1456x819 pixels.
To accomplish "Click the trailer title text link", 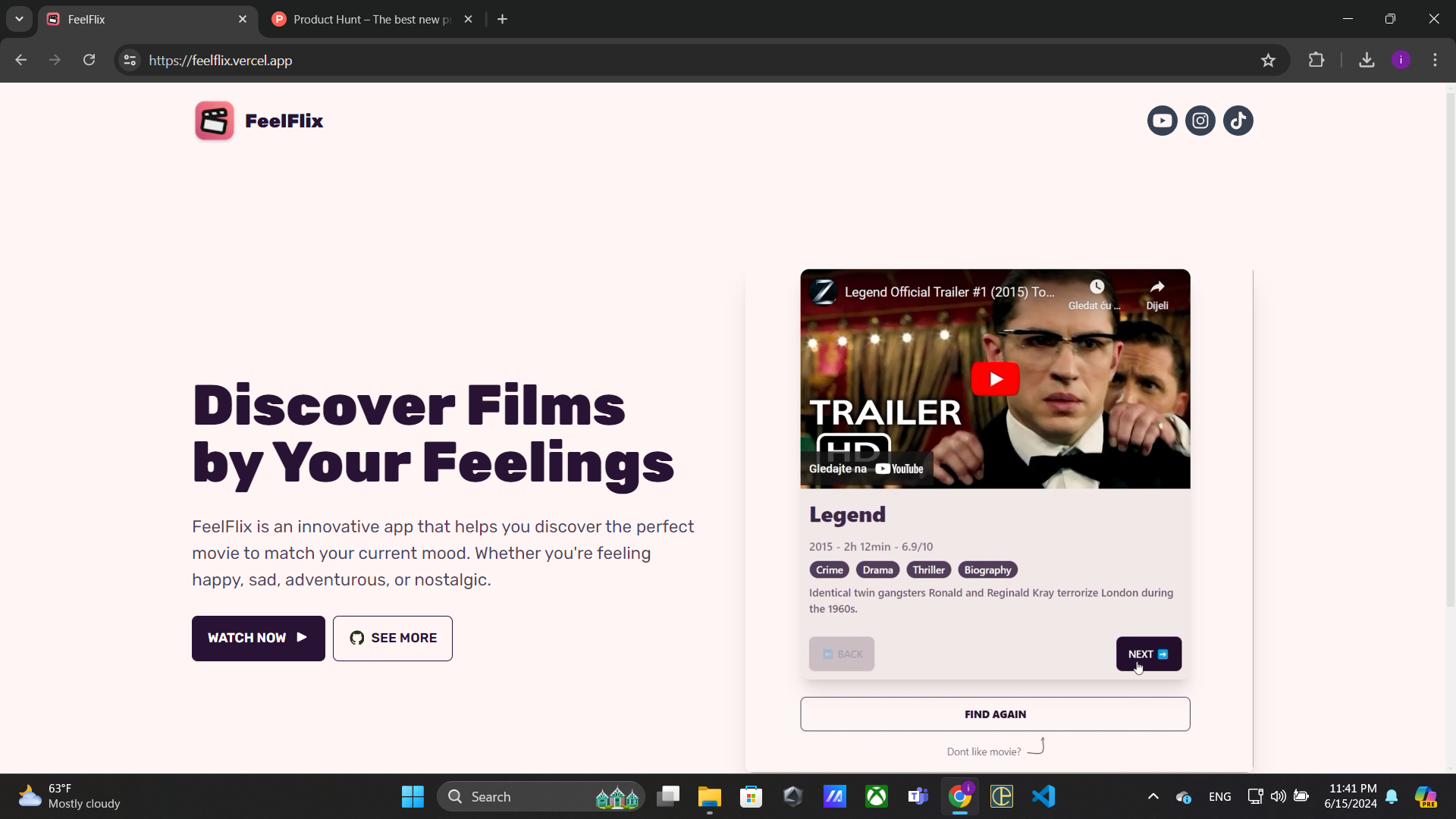I will click(x=949, y=292).
